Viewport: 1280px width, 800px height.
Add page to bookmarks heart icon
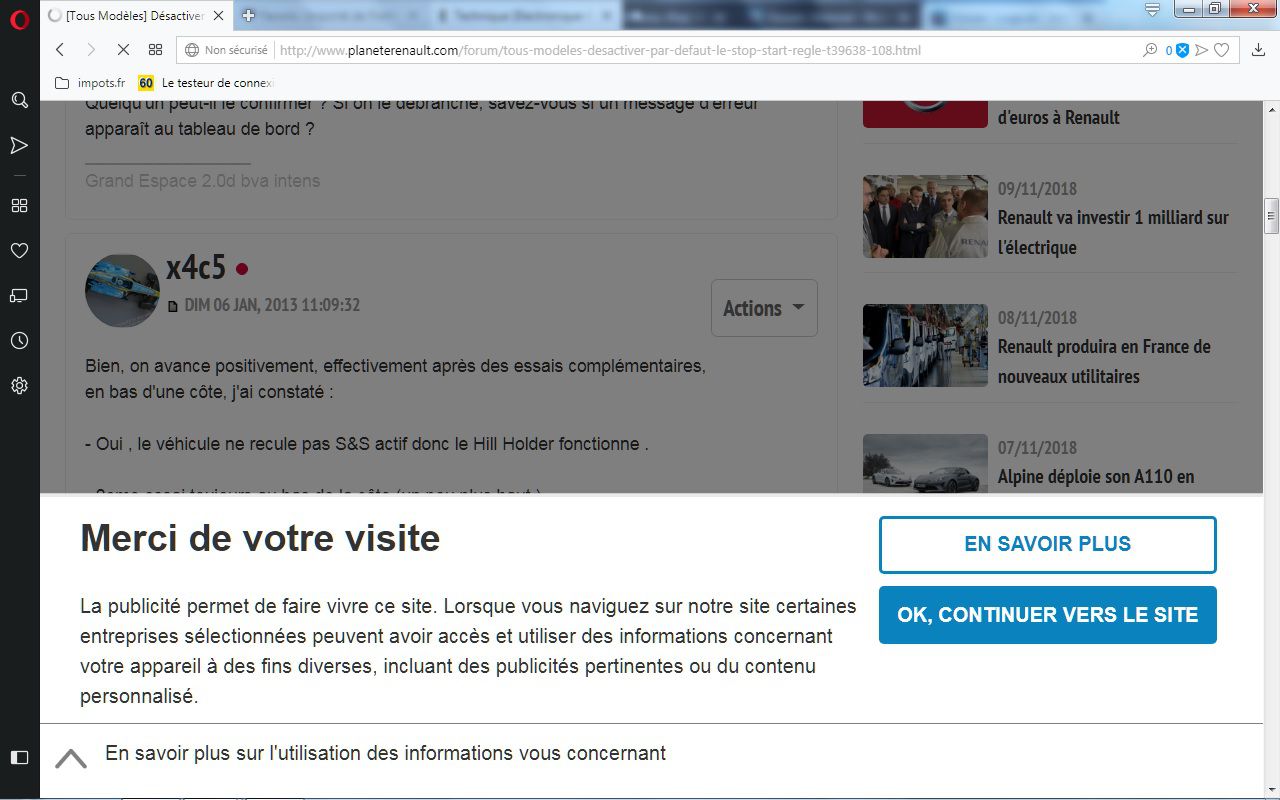click(x=1221, y=50)
